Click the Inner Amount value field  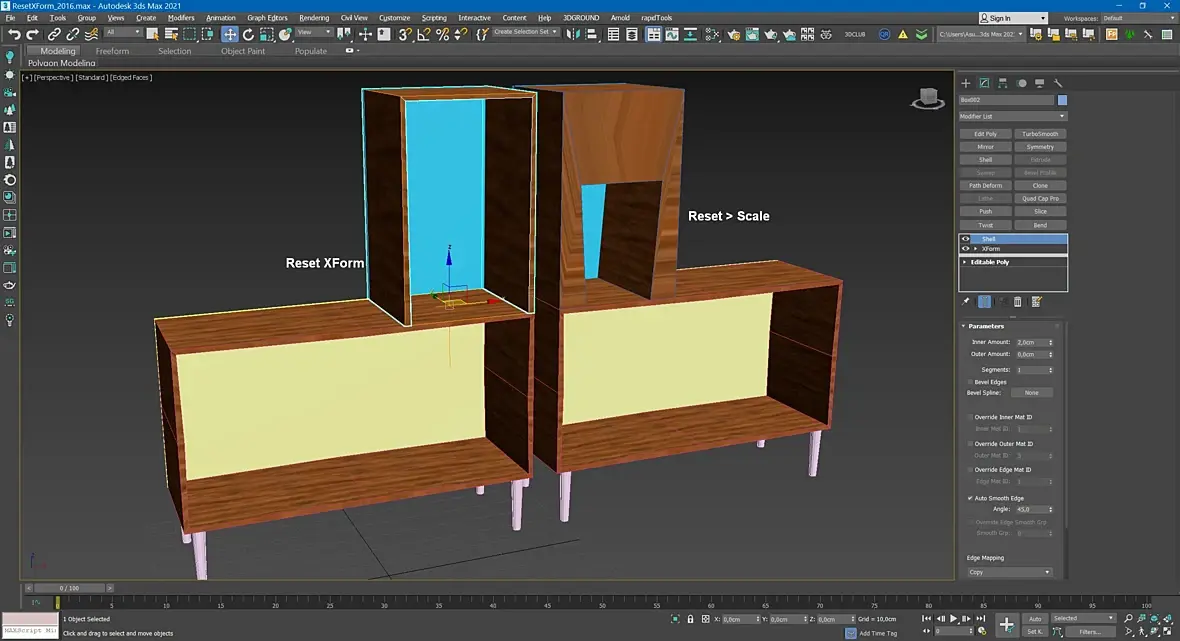pyautogui.click(x=1029, y=342)
